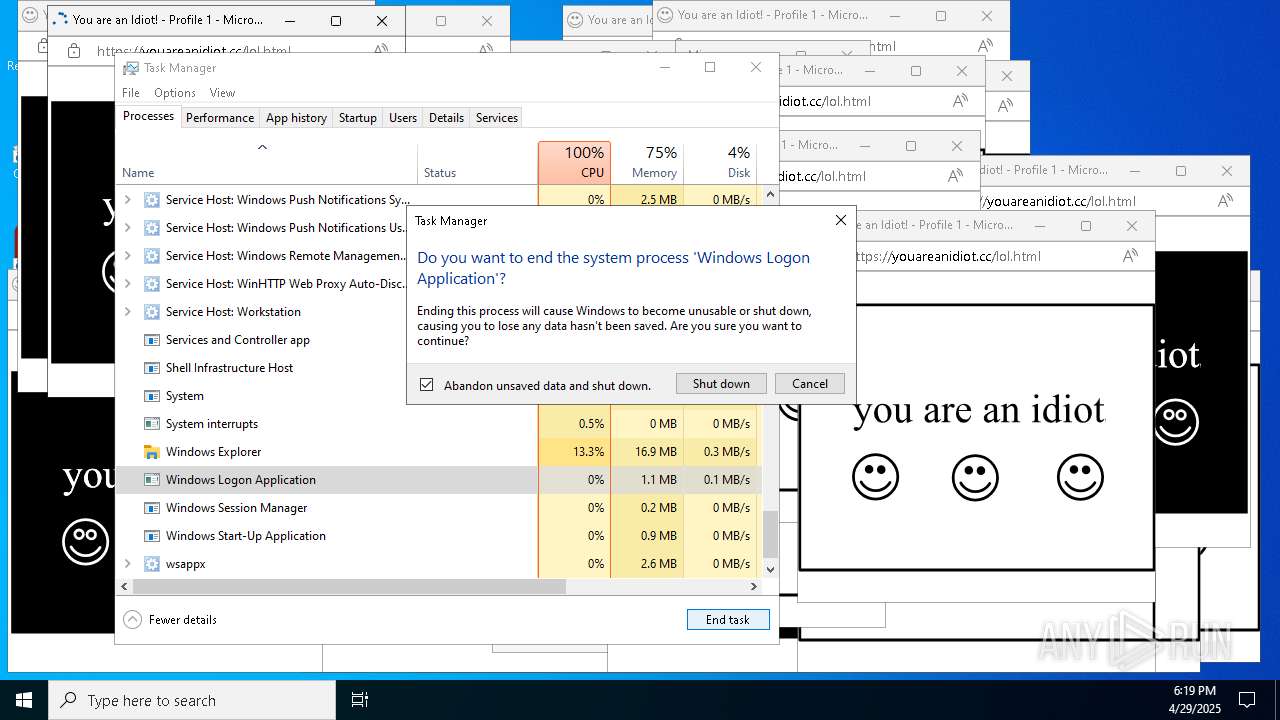The height and width of the screenshot is (720, 1280).
Task: Open the Options menu in Task Manager
Action: click(x=175, y=93)
